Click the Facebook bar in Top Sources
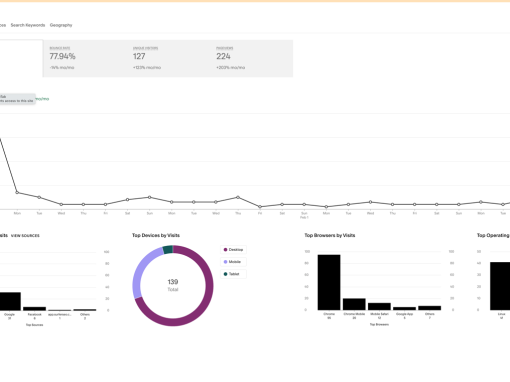This screenshot has width=510, height=382. (34, 309)
